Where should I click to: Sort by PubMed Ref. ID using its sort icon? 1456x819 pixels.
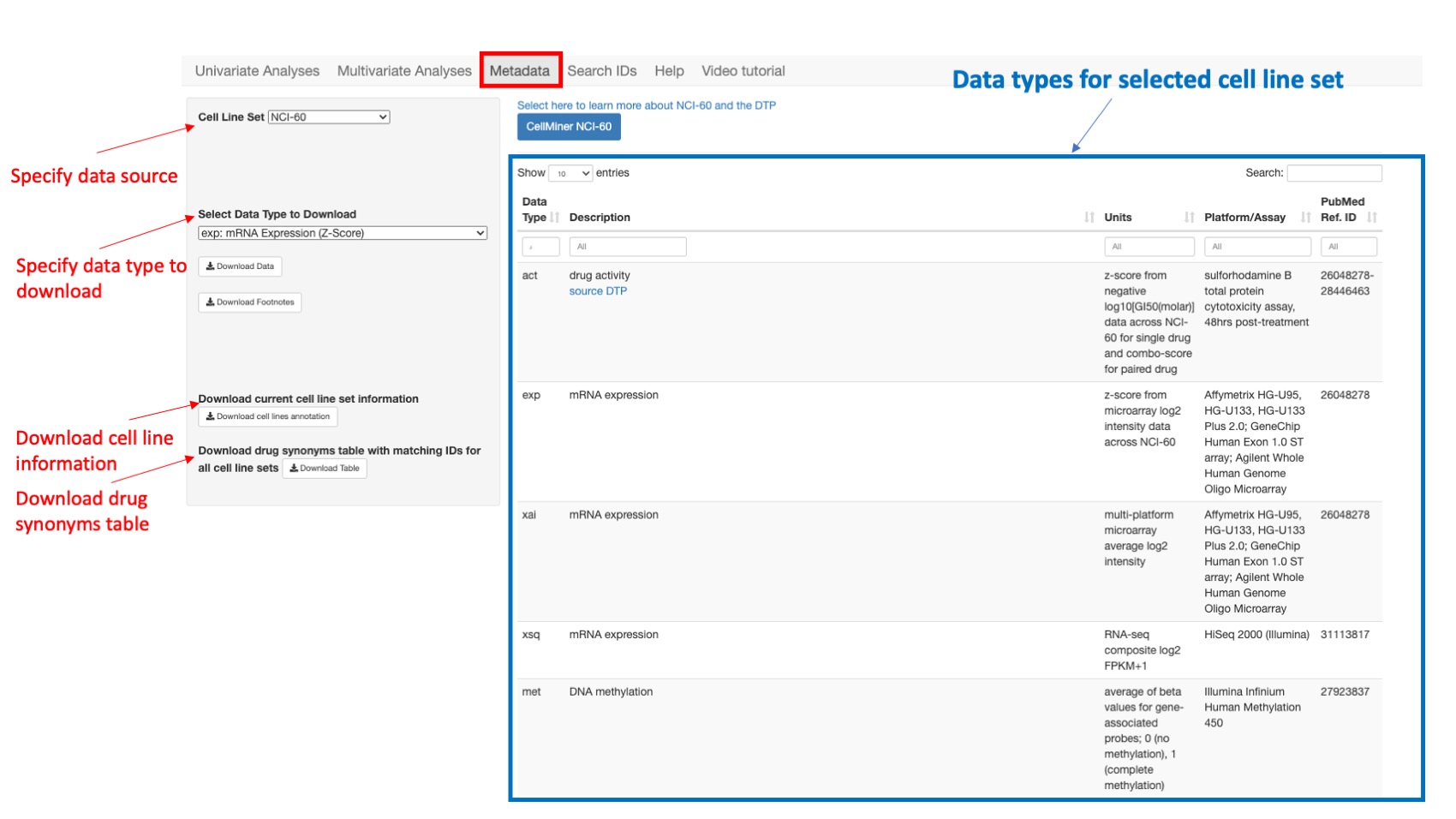pos(1375,217)
